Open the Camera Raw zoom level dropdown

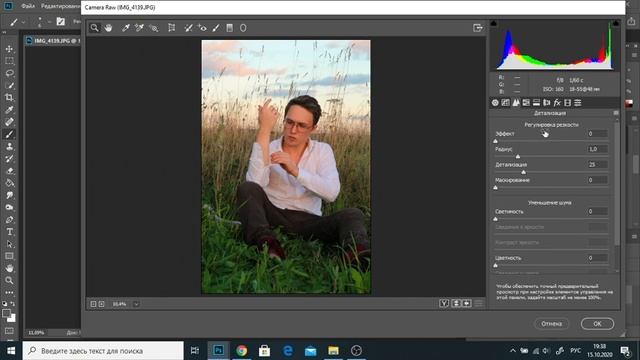(136, 304)
